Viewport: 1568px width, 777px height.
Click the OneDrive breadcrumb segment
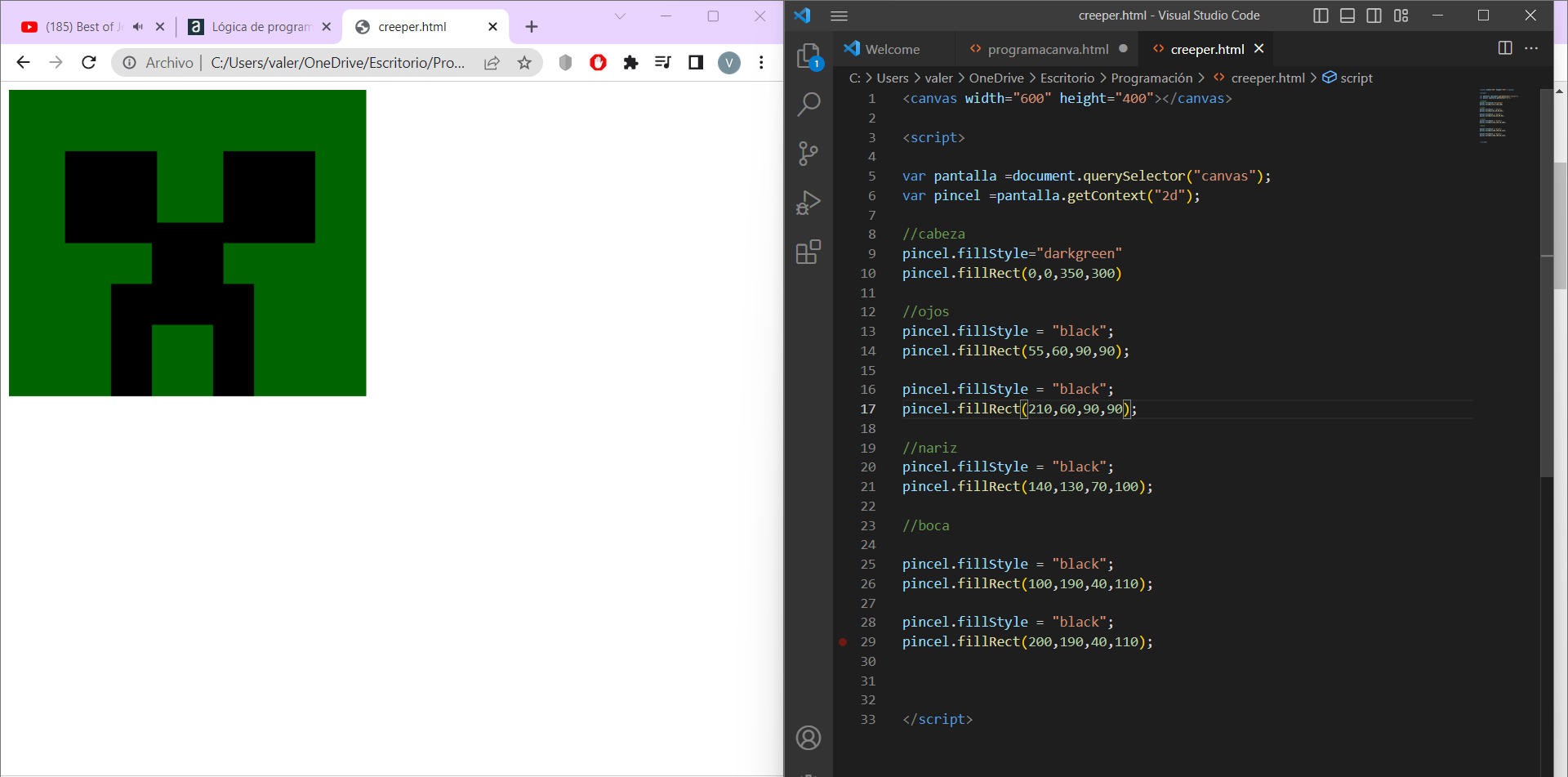click(x=996, y=78)
